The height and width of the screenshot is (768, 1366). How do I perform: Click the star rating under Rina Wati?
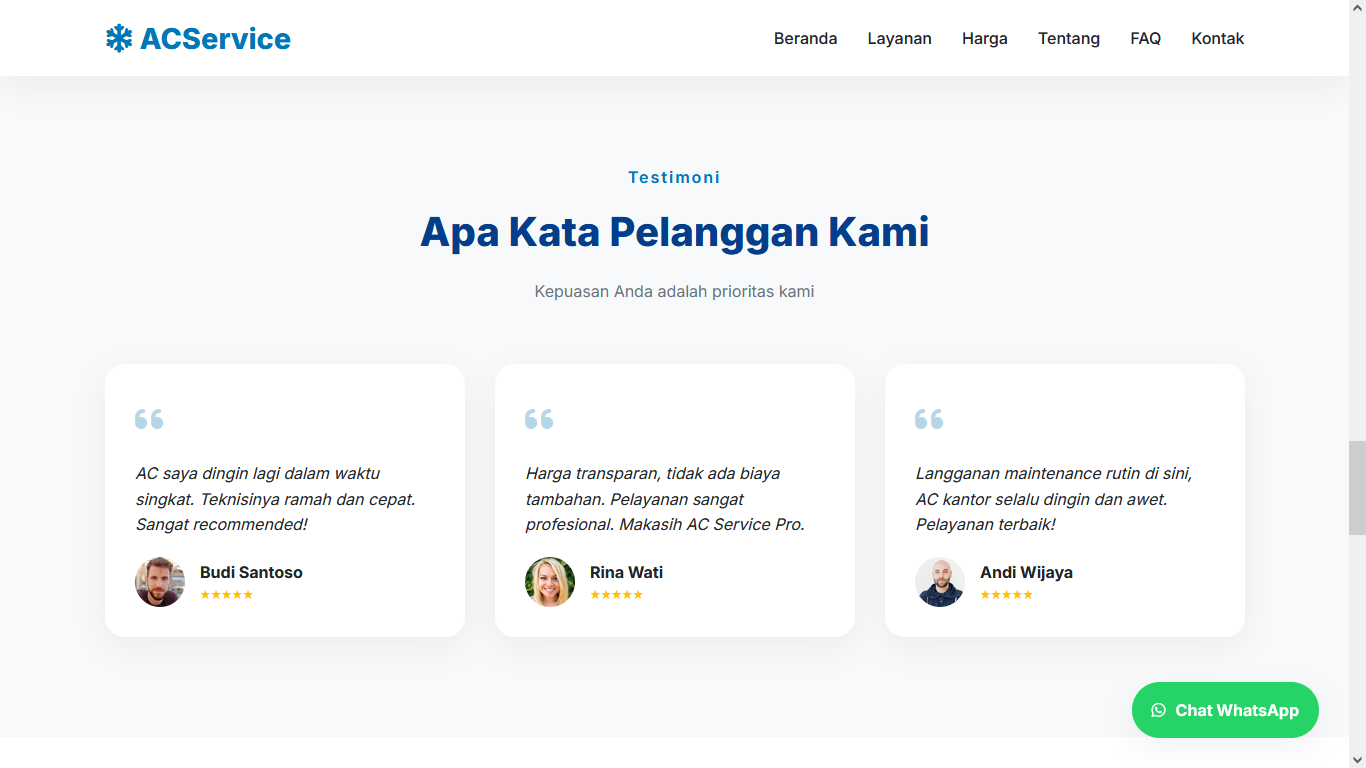pos(616,595)
